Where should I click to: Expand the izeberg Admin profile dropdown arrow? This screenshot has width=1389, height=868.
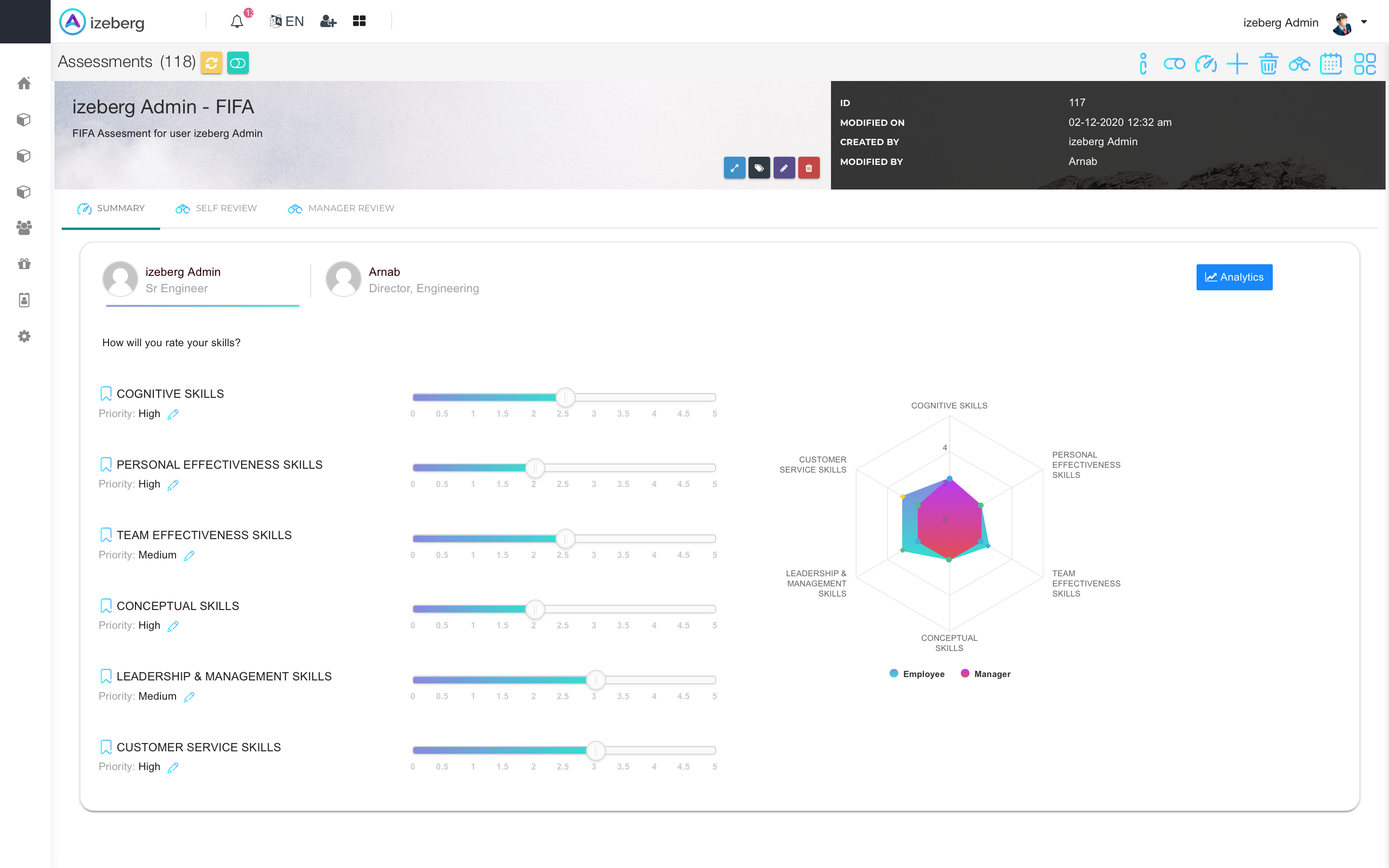point(1364,22)
